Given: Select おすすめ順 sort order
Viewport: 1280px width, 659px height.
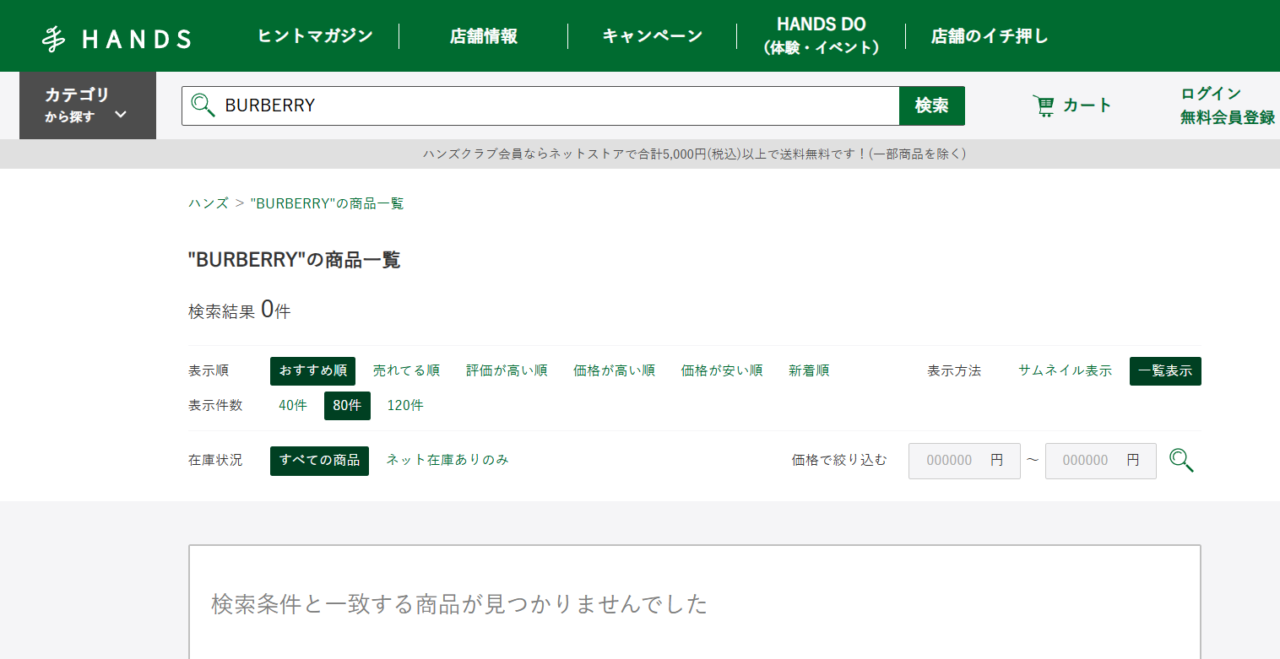Looking at the screenshot, I should (313, 371).
